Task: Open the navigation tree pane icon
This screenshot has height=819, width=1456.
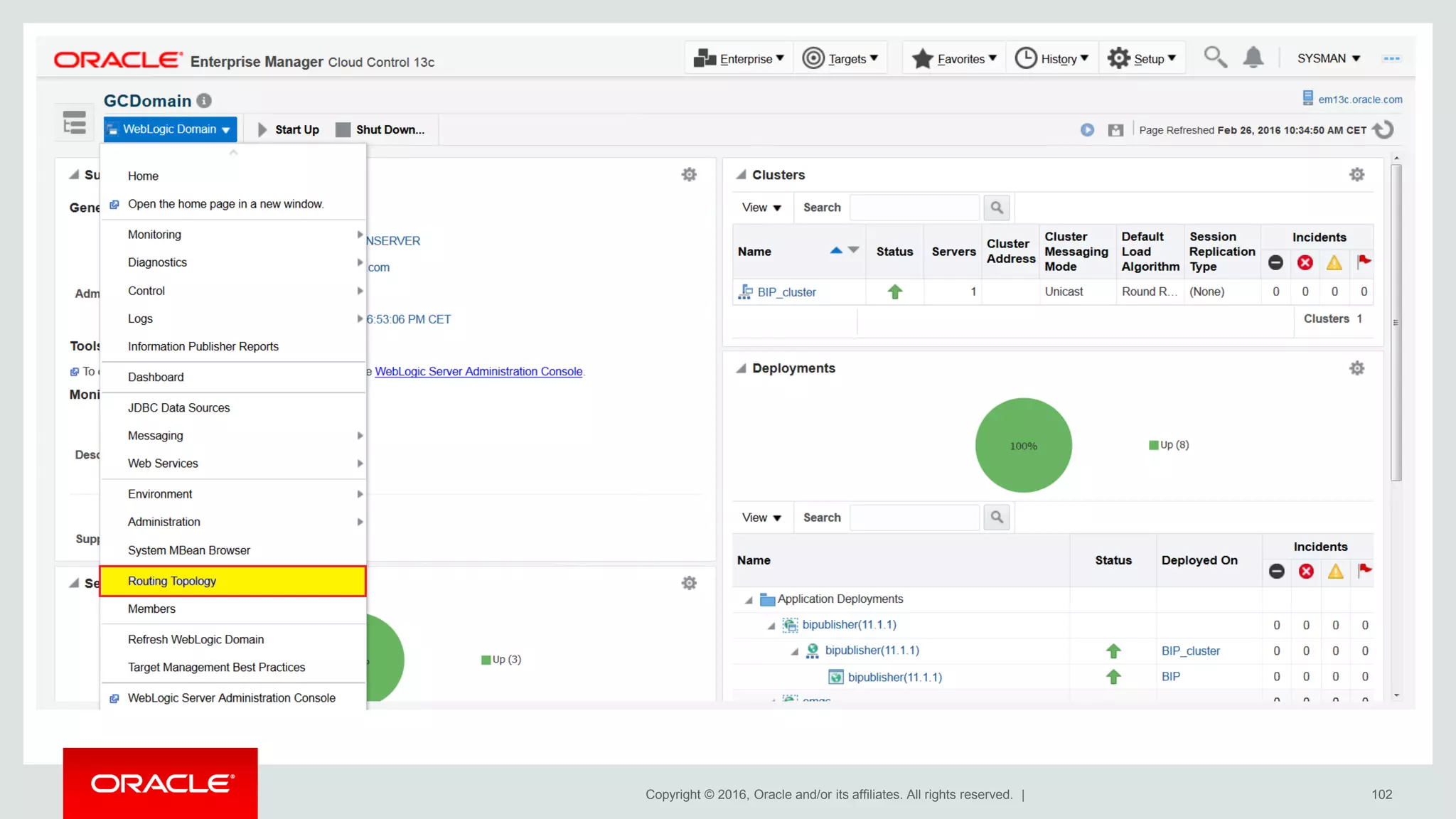Action: (x=75, y=123)
